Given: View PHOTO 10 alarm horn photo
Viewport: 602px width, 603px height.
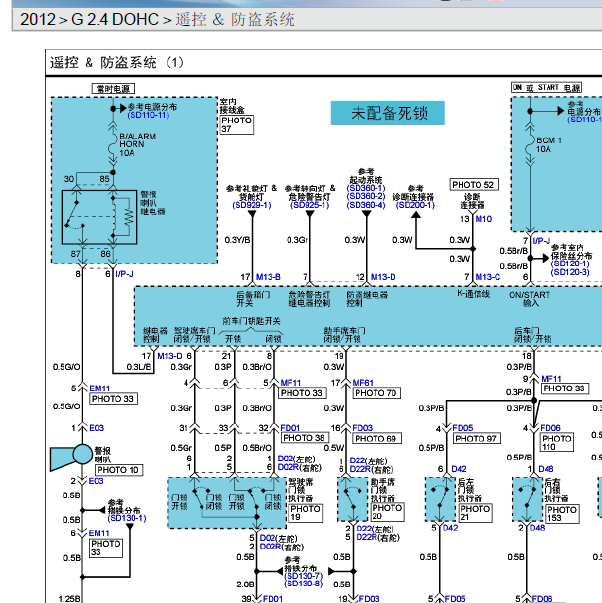Looking at the screenshot, I should coord(119,470).
